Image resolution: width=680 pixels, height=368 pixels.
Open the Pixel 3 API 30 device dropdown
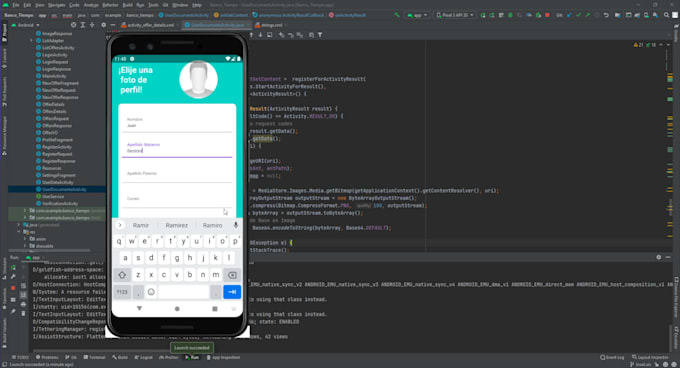pyautogui.click(x=454, y=15)
